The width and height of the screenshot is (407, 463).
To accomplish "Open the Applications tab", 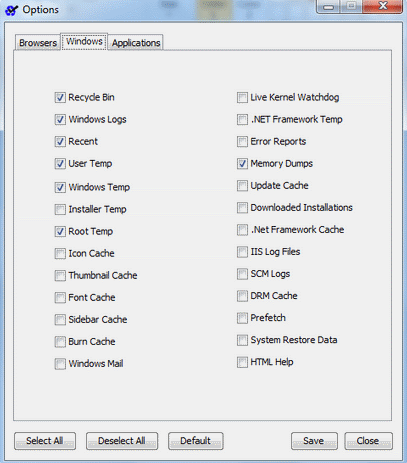I will (136, 43).
